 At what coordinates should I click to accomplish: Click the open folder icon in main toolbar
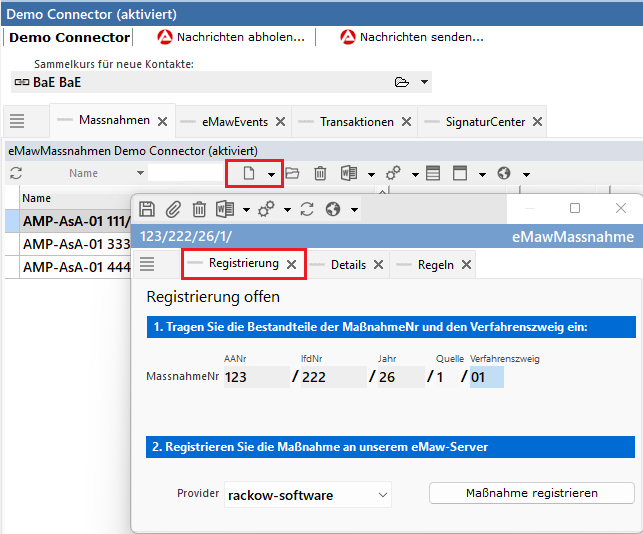point(292,173)
